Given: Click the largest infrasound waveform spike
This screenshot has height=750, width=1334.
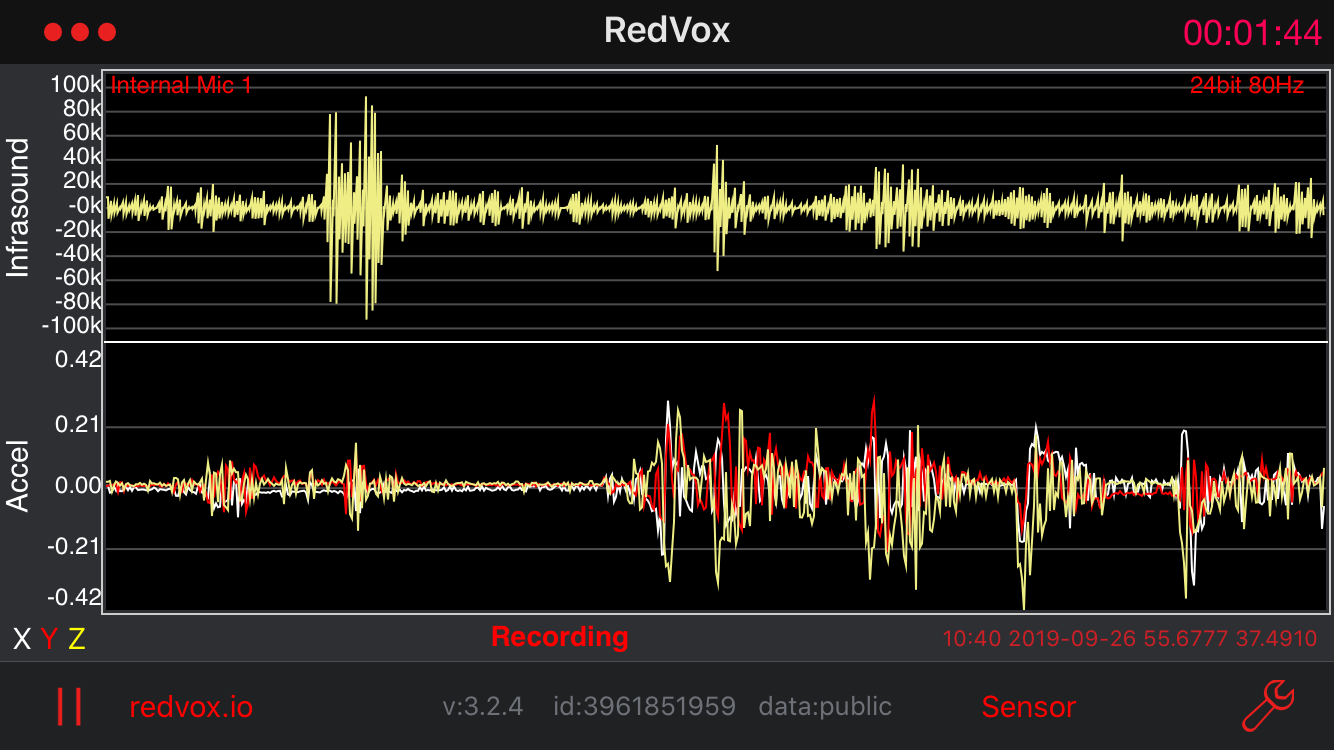Looking at the screenshot, I should coord(366,207).
